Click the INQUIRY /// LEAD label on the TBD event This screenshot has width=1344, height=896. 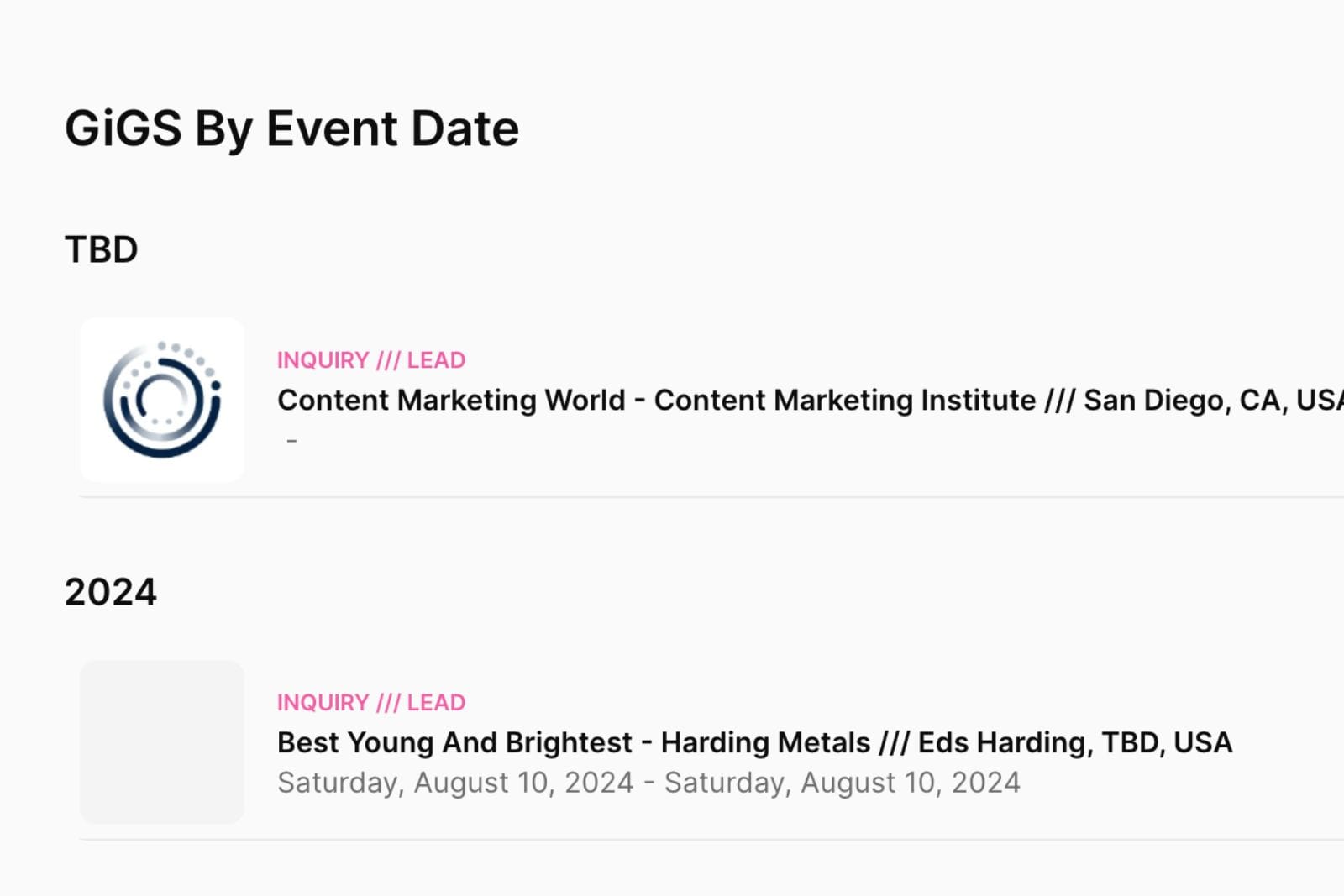coord(371,359)
